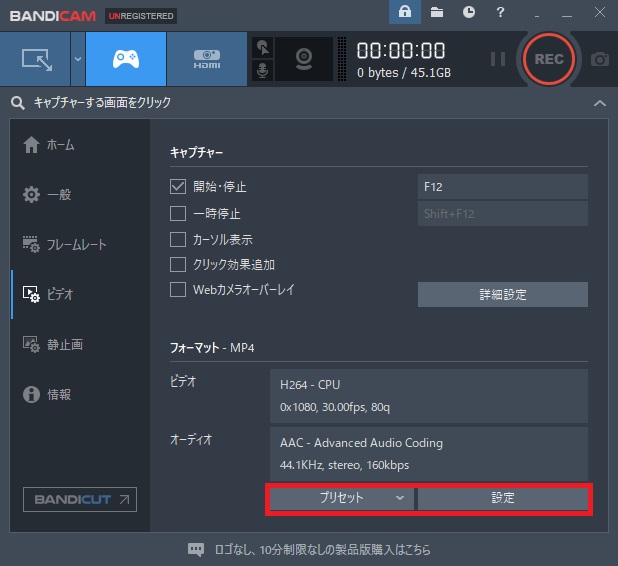Select the screen recording mode icon
Image resolution: width=618 pixels, height=566 pixels.
pyautogui.click(x=35, y=59)
